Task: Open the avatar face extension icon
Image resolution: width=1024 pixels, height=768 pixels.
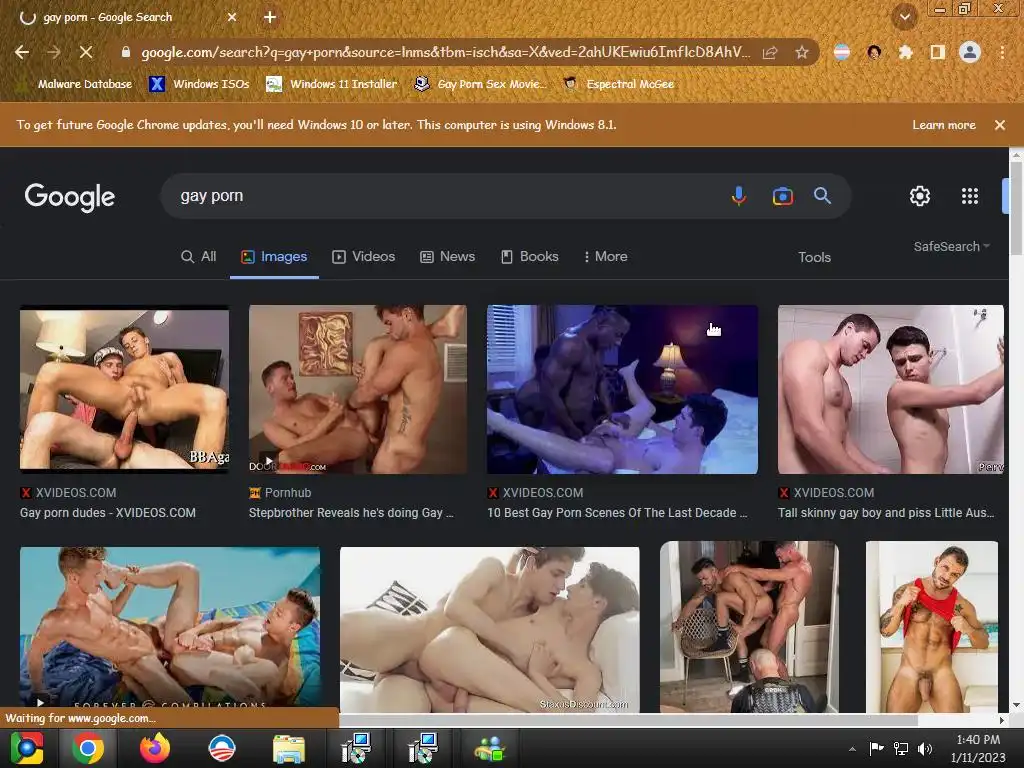Action: 874,52
